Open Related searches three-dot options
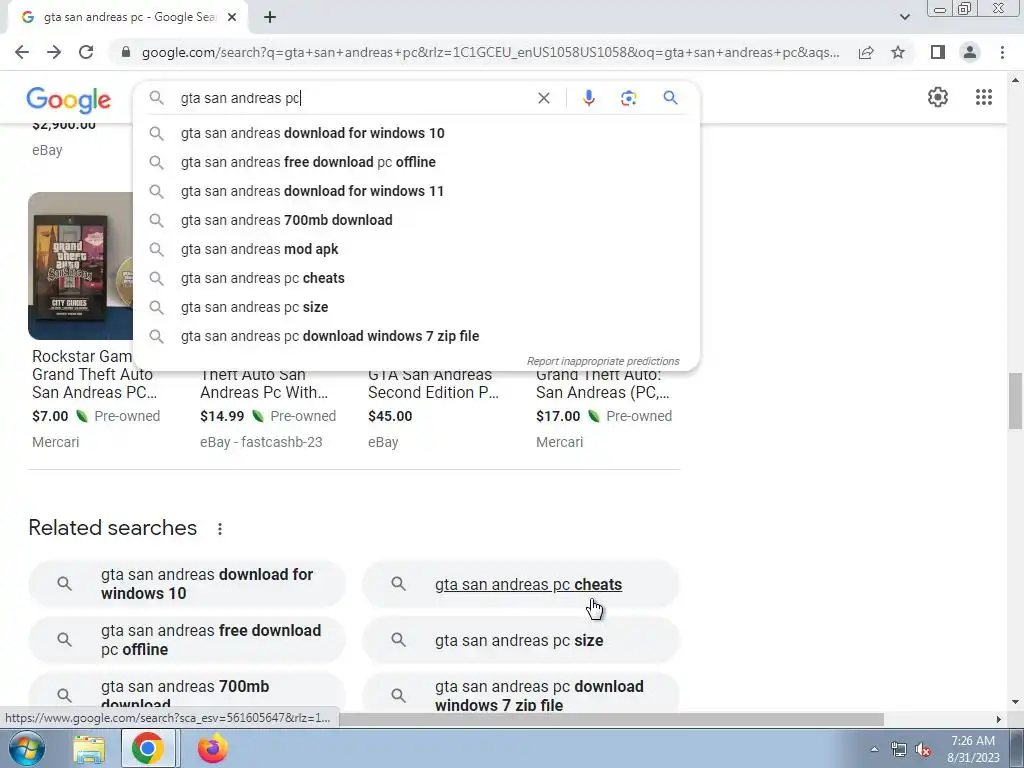Screen dimensions: 1024x768 [x=220, y=528]
